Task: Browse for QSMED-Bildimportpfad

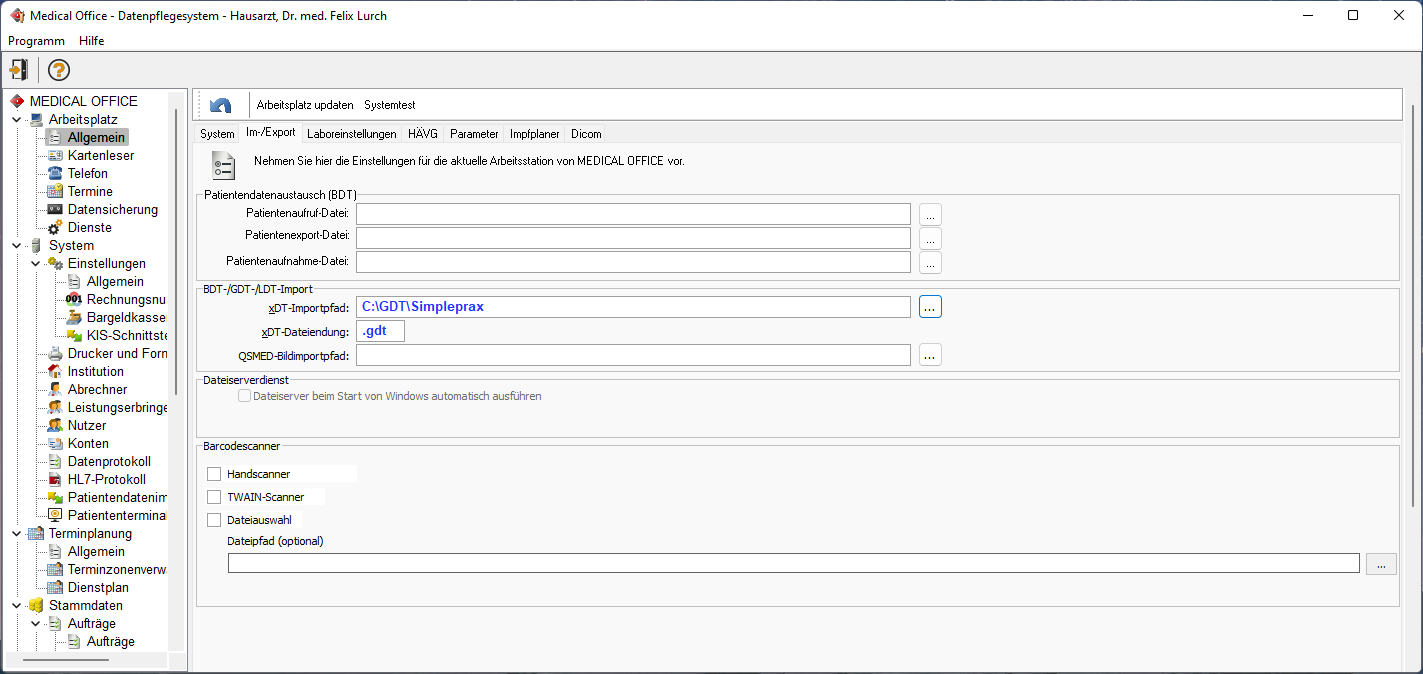Action: [930, 355]
